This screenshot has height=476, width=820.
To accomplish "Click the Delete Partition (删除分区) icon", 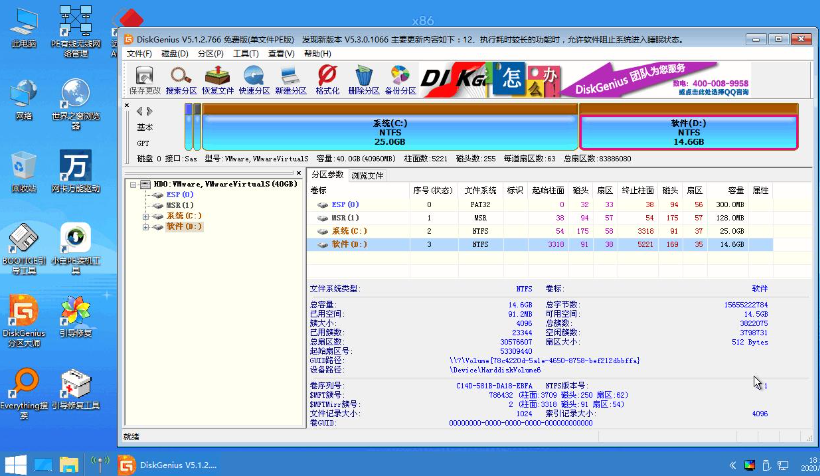I will tap(364, 80).
